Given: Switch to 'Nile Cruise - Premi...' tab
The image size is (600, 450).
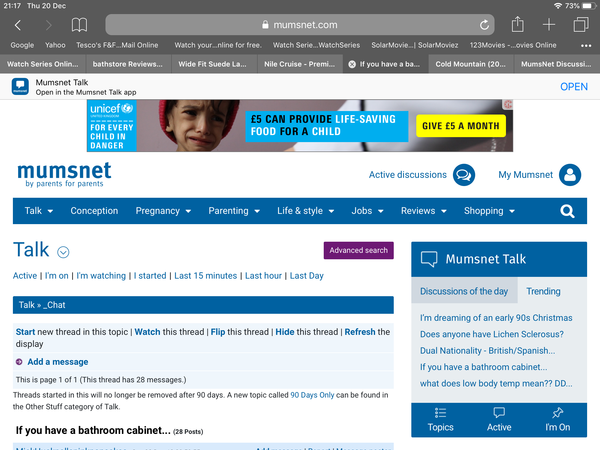Looking at the screenshot, I should (299, 64).
